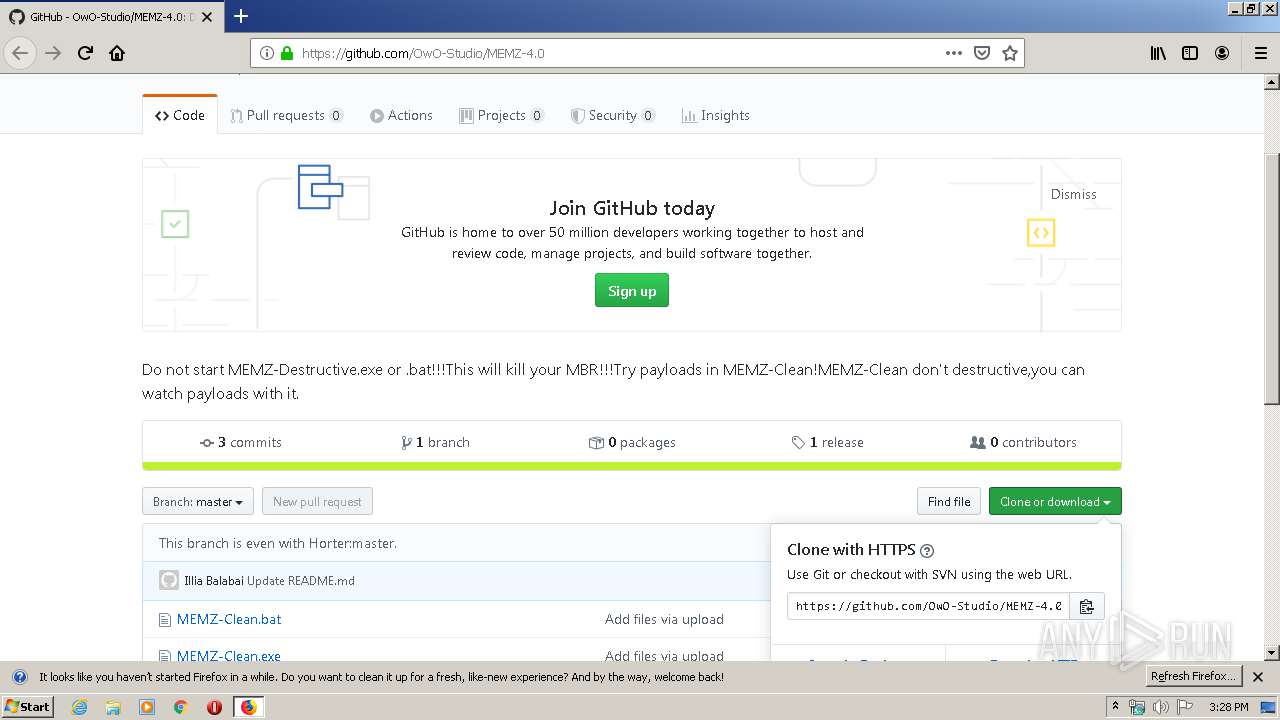Image resolution: width=1280 pixels, height=720 pixels.
Task: Open the Projects tab
Action: click(x=501, y=115)
